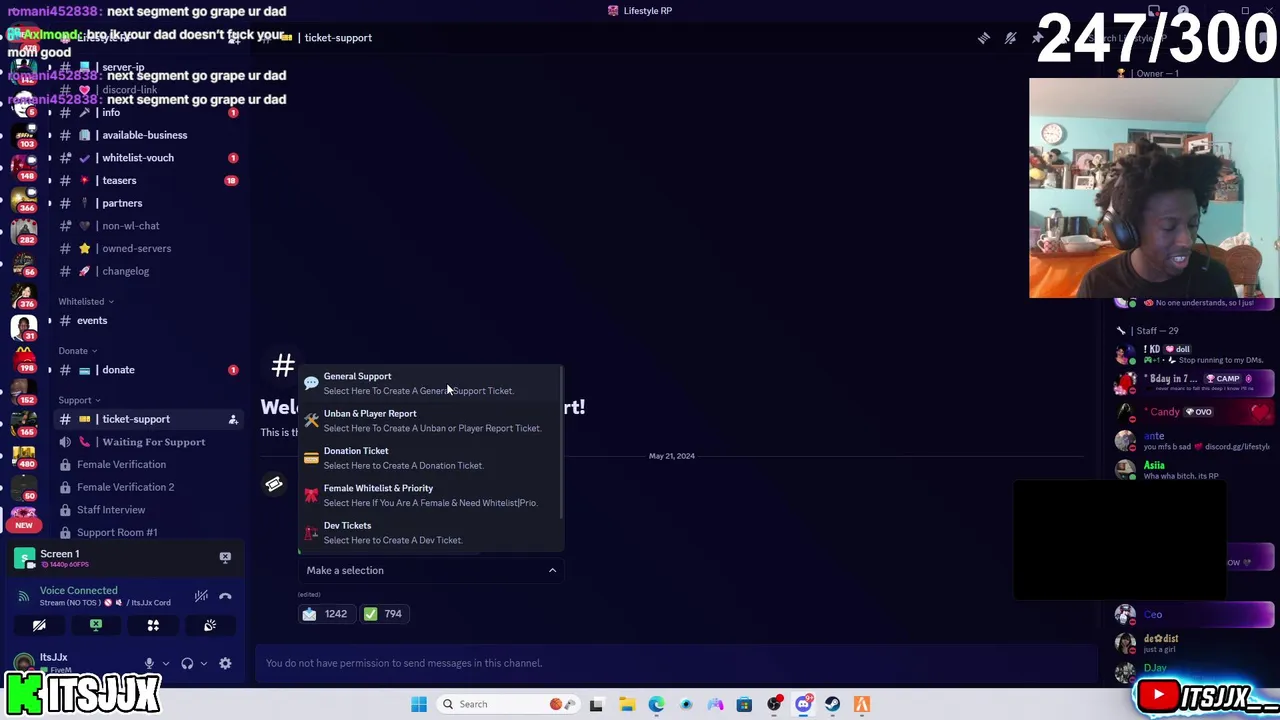Screen dimensions: 1280x720
Task: Click create invite icon on ticket-support
Action: point(233,420)
